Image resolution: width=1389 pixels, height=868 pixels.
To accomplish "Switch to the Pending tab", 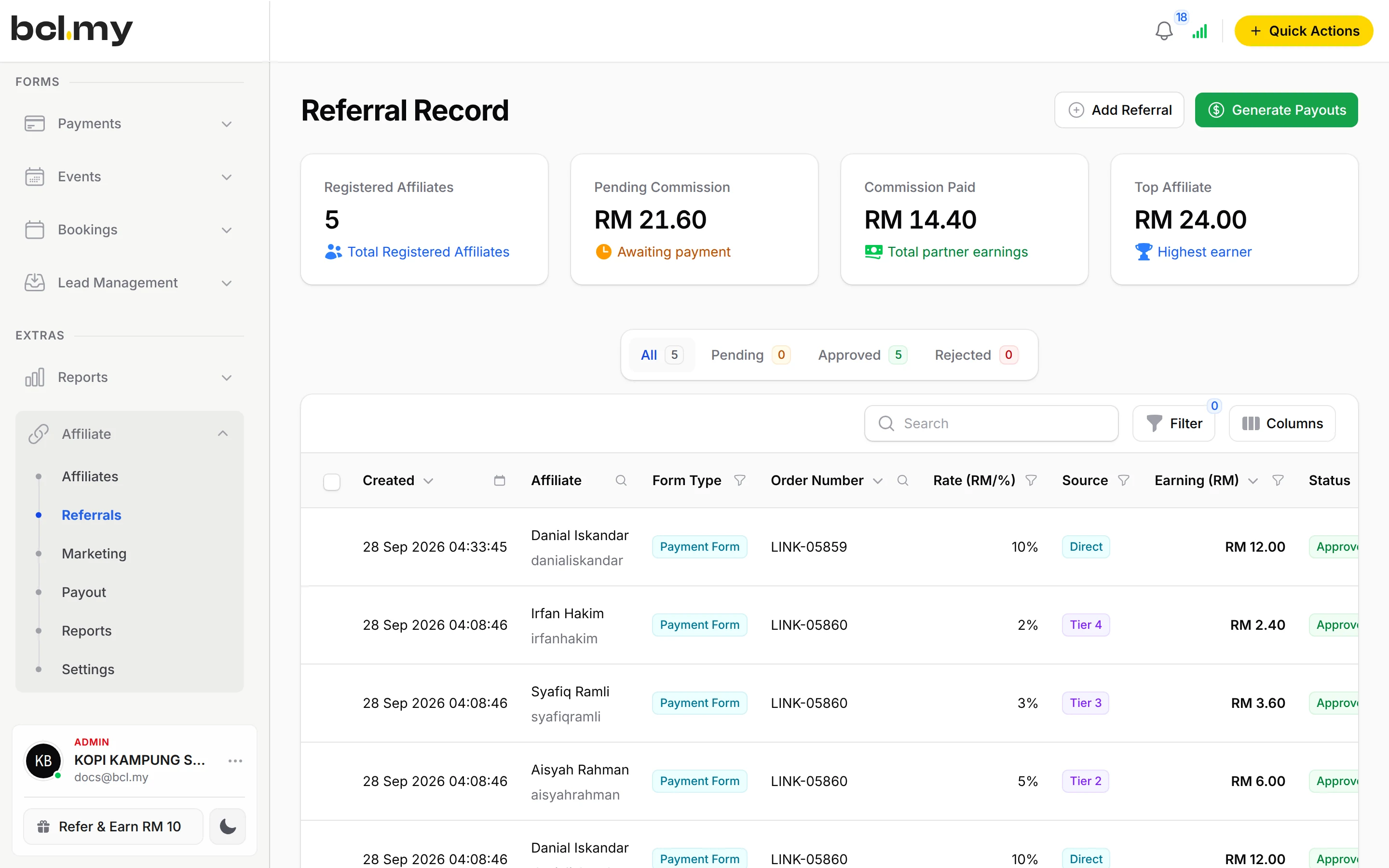I will 750,355.
